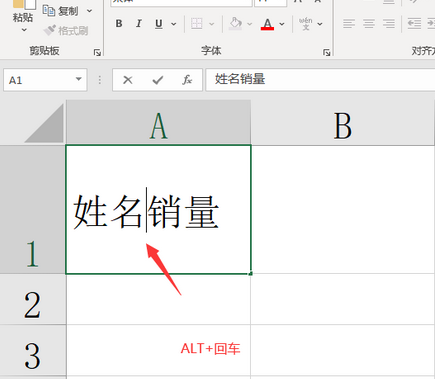This screenshot has width=435, height=379.
Task: Click the Name Box showing A1
Action: pyautogui.click(x=45, y=80)
